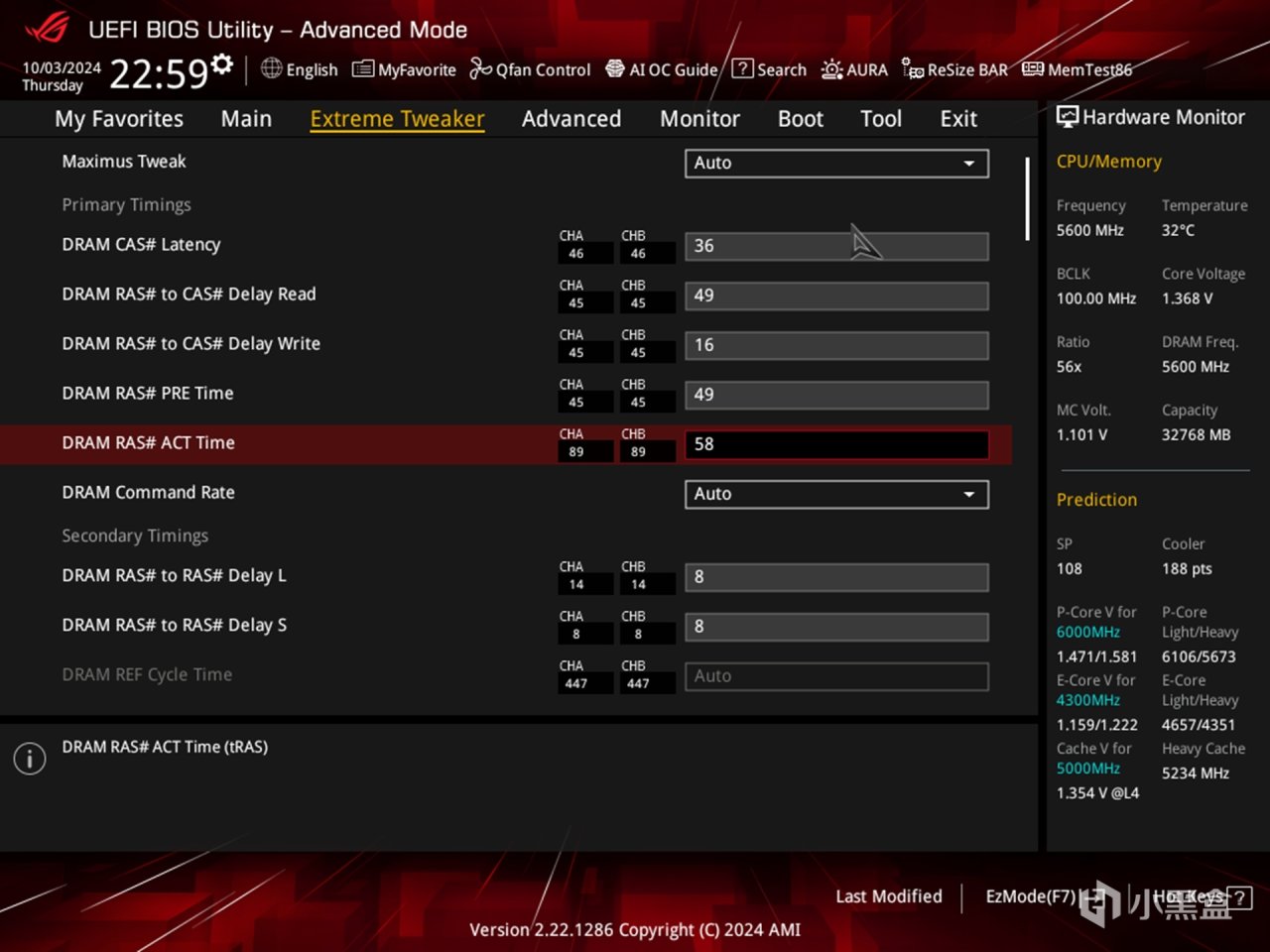The height and width of the screenshot is (952, 1270).
Task: Click the Prediction heading in Hardware Monitor
Action: pos(1096,500)
